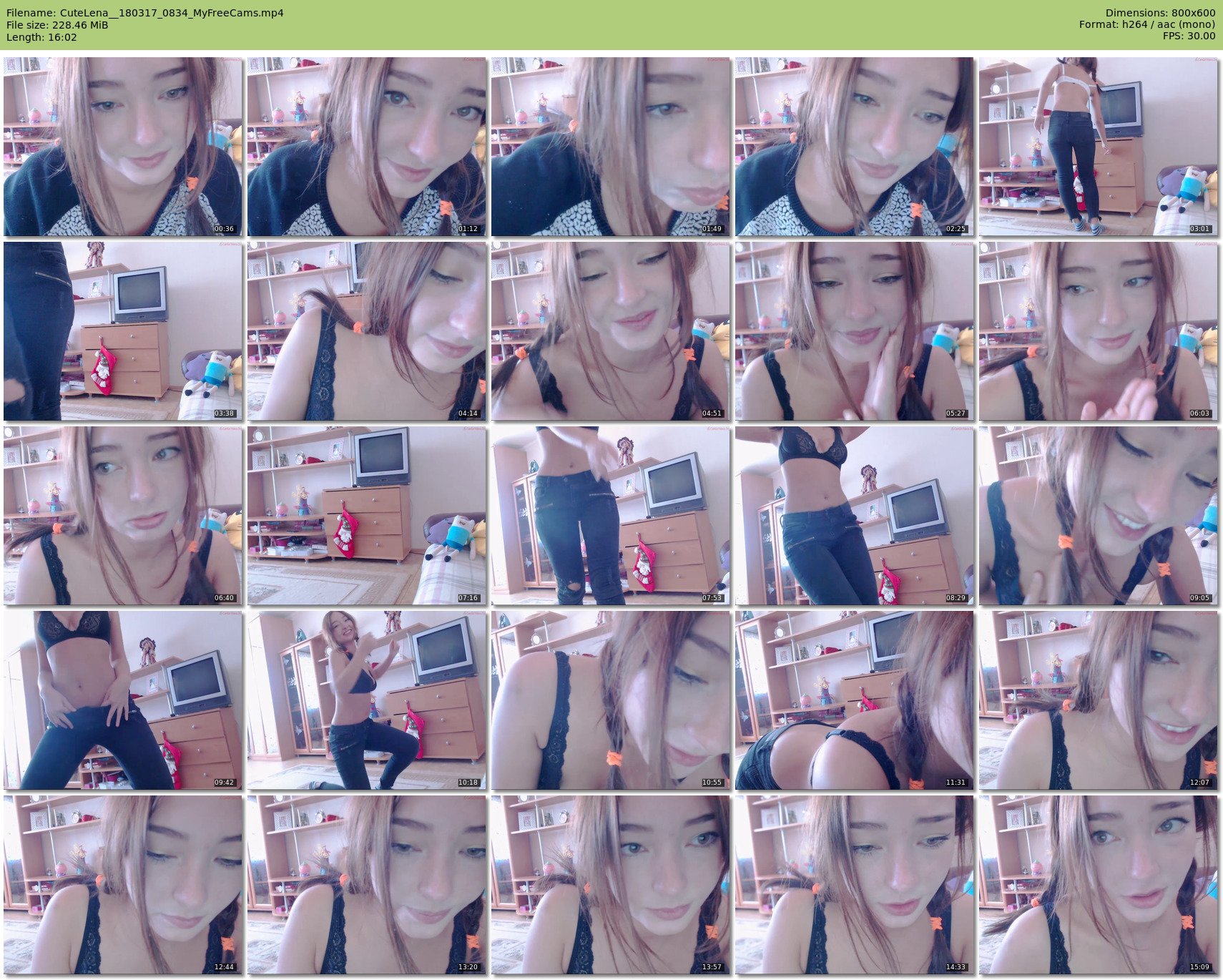Open the thumbnail at 10:55
The height and width of the screenshot is (980, 1223).
(611, 700)
